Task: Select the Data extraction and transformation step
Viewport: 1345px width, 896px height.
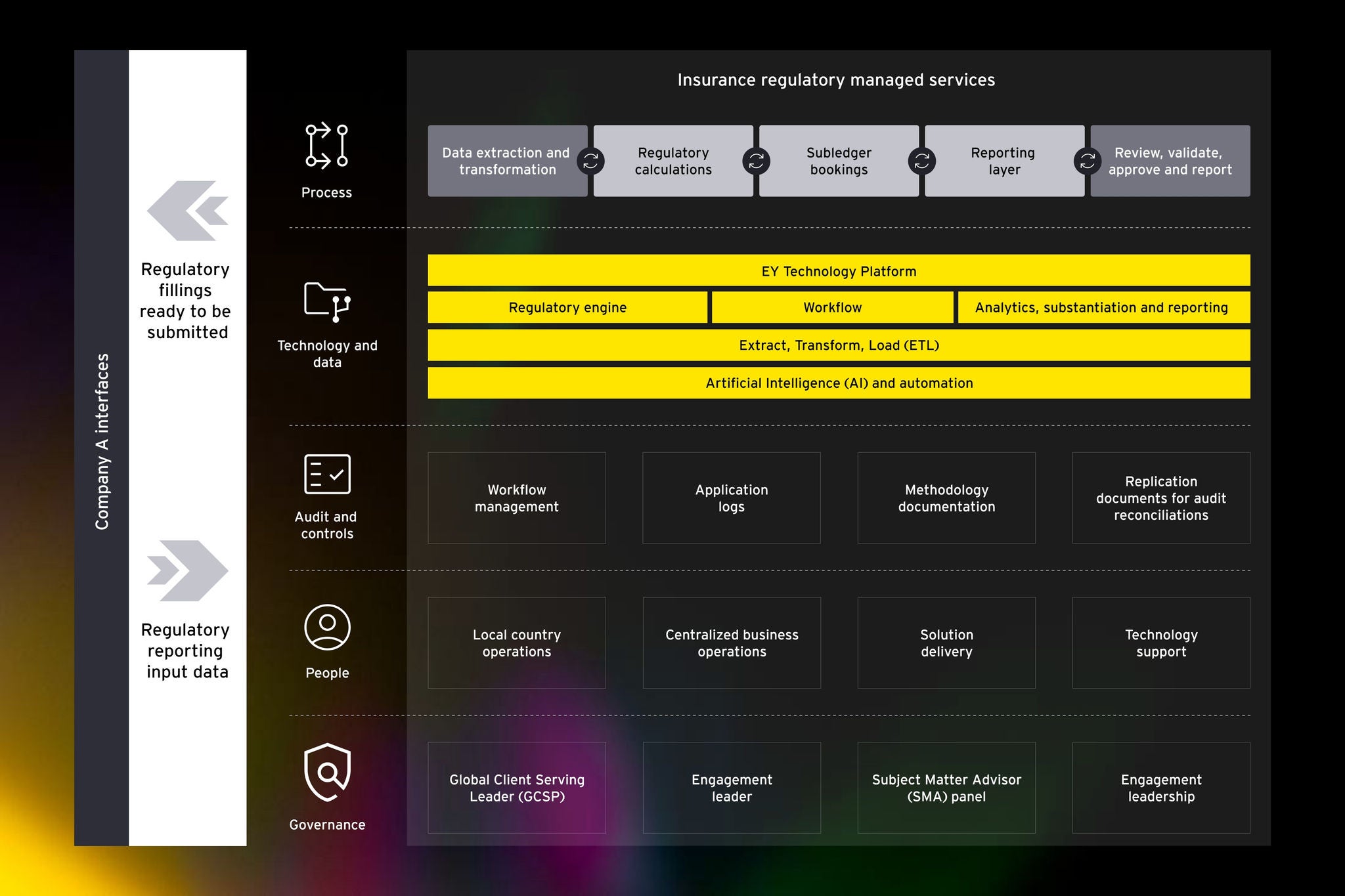Action: (507, 161)
